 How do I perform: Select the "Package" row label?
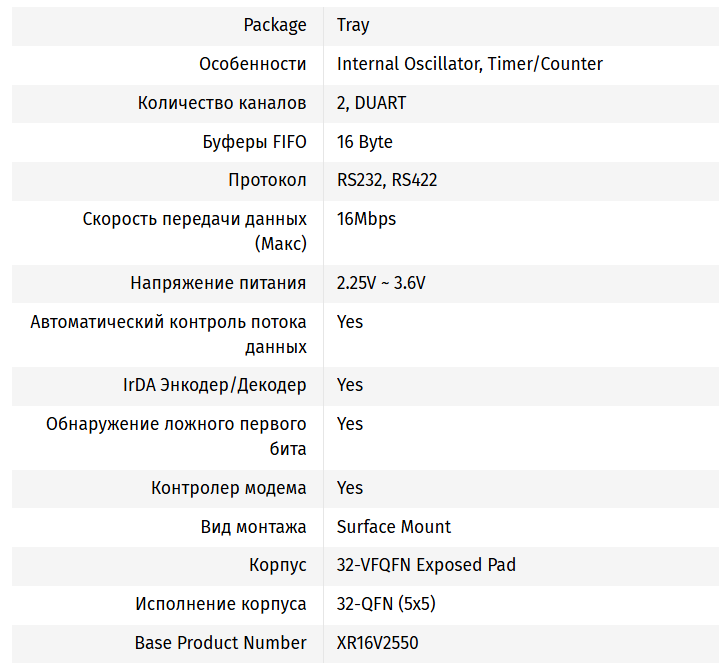pos(275,25)
